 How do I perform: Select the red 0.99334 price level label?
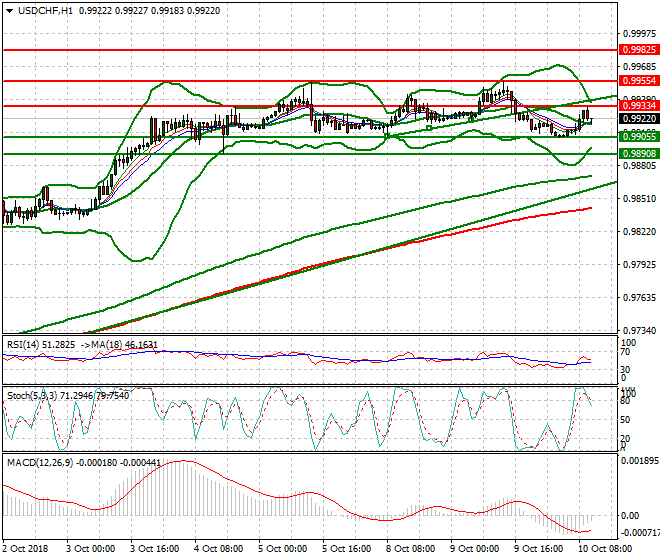click(x=639, y=106)
